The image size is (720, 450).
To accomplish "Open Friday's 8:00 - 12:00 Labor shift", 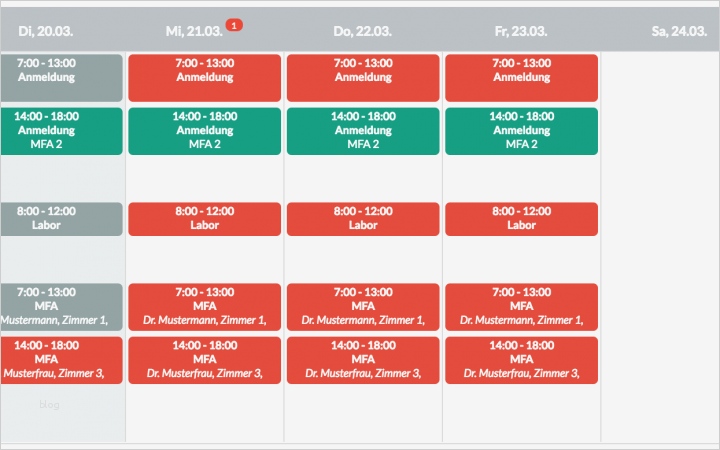I will tap(521, 219).
